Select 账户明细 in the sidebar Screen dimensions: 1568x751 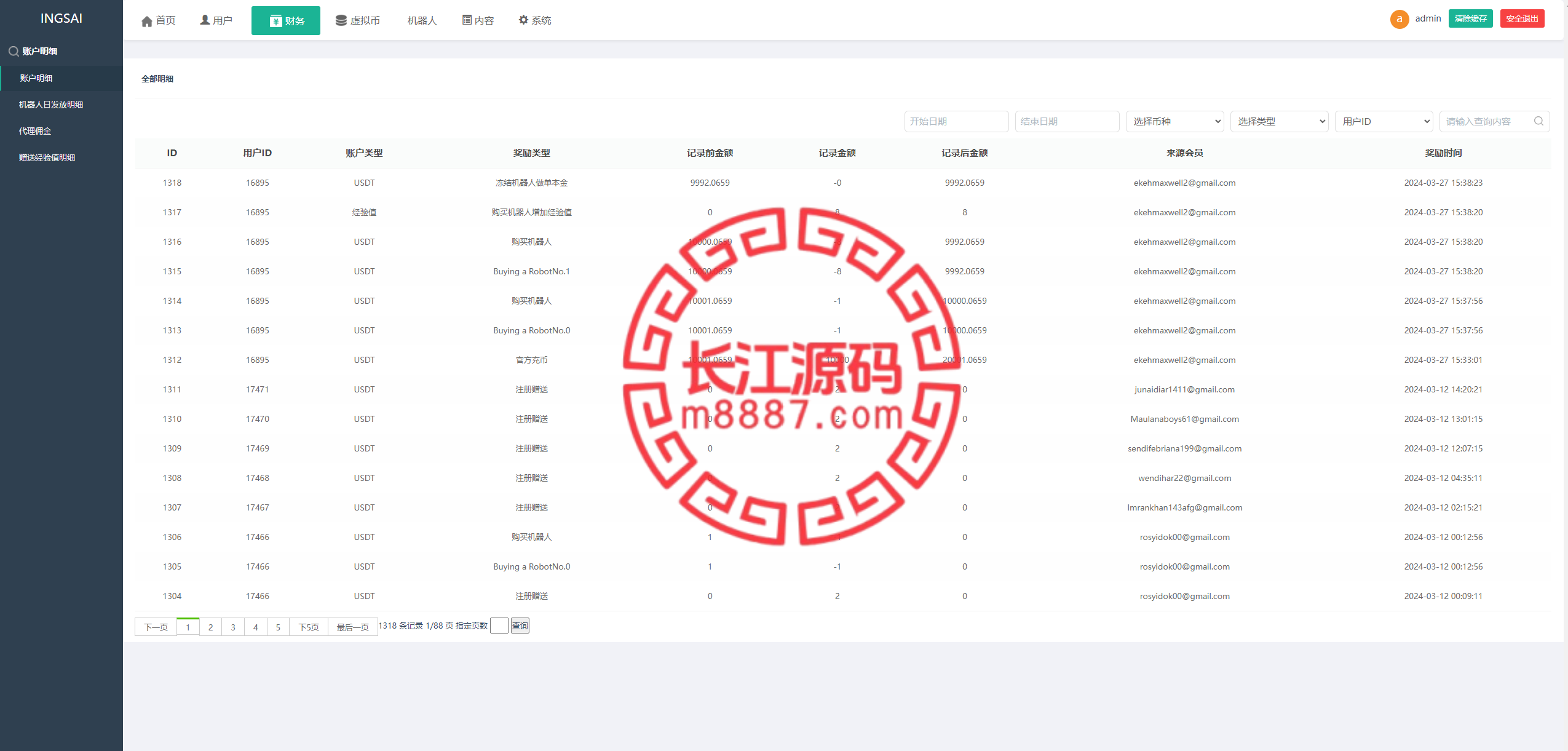(61, 78)
